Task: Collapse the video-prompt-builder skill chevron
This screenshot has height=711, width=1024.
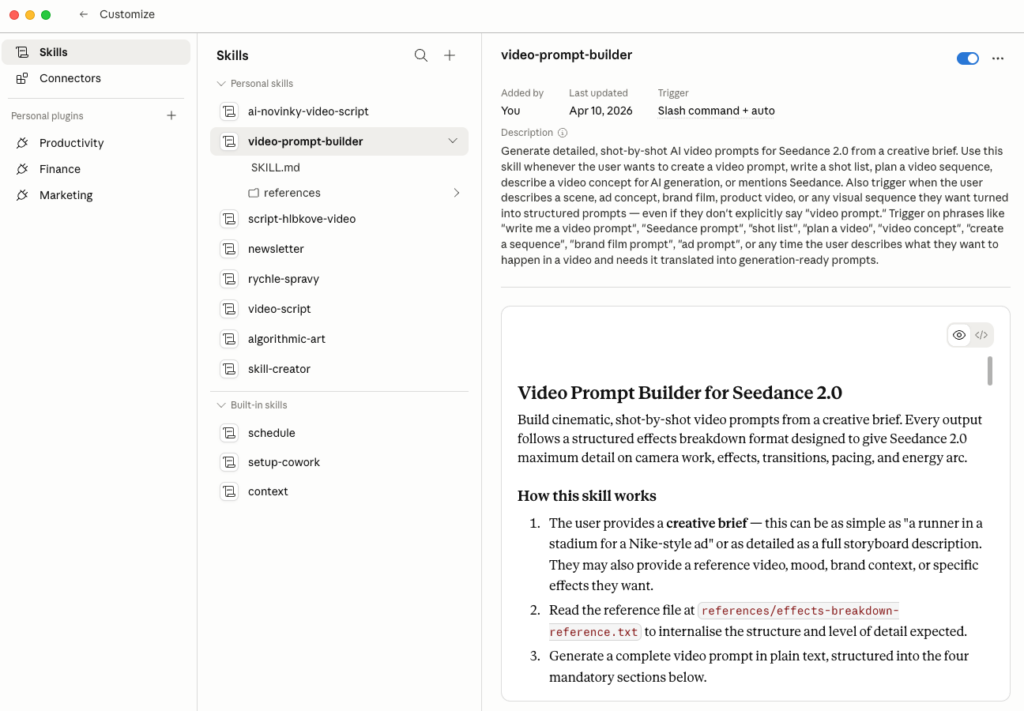Action: (452, 142)
